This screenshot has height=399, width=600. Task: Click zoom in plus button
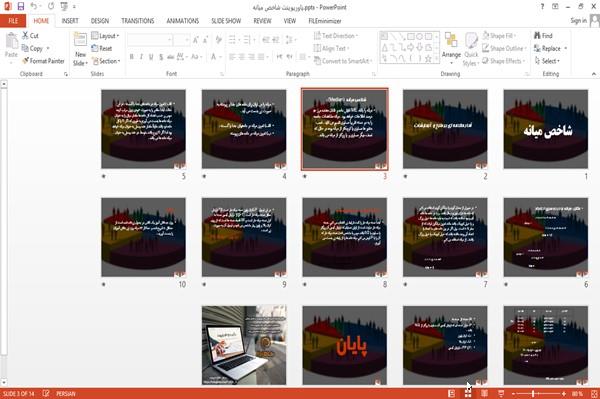coord(564,394)
